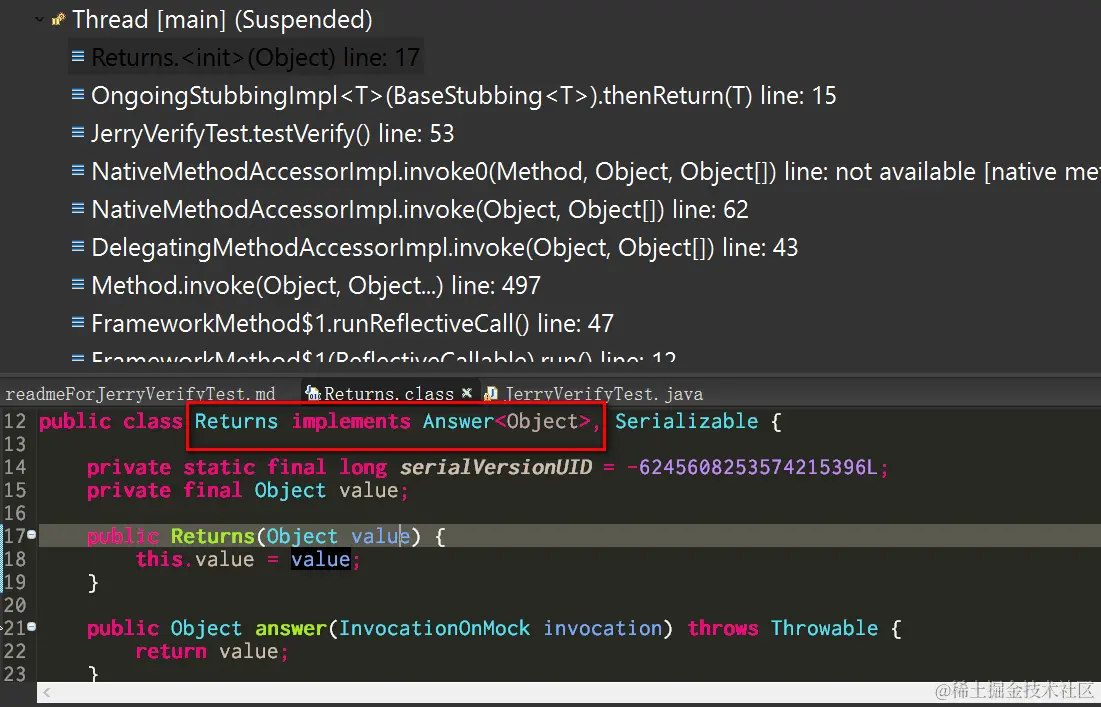1101x707 pixels.
Task: Click stack frame icon of Method.invoke row
Action: tap(78, 284)
